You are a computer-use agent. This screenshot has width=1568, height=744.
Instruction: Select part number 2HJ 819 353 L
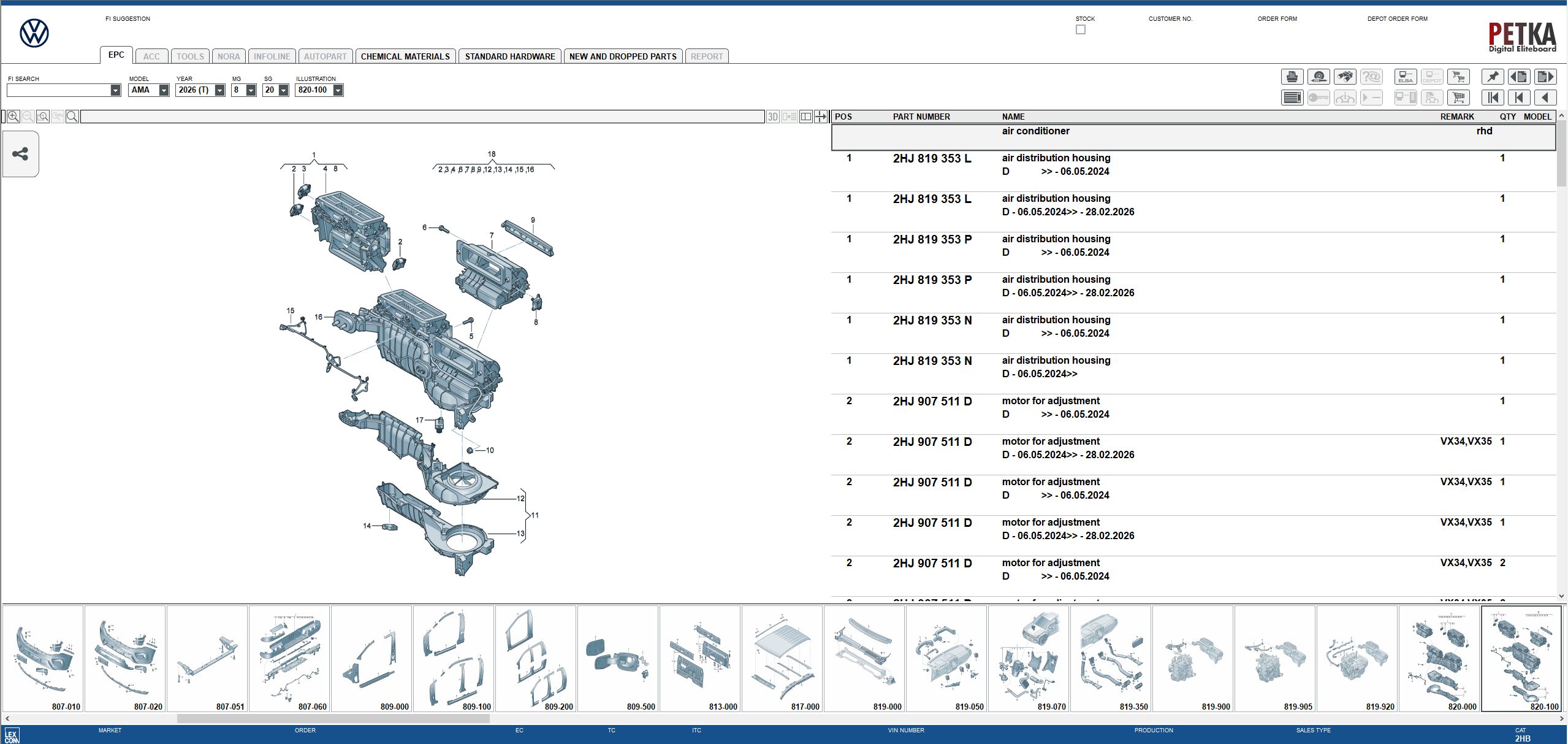click(x=931, y=158)
